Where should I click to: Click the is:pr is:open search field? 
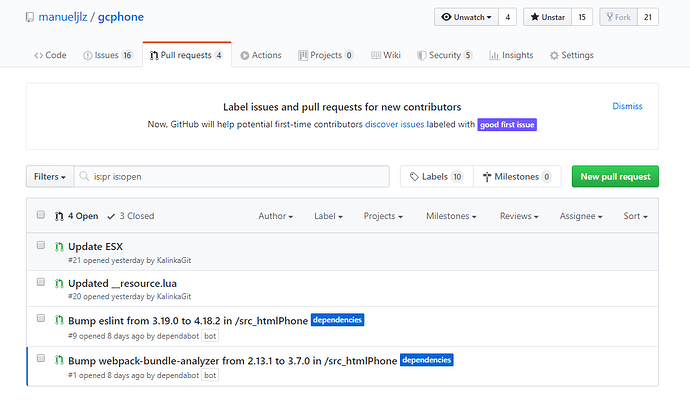pos(232,176)
